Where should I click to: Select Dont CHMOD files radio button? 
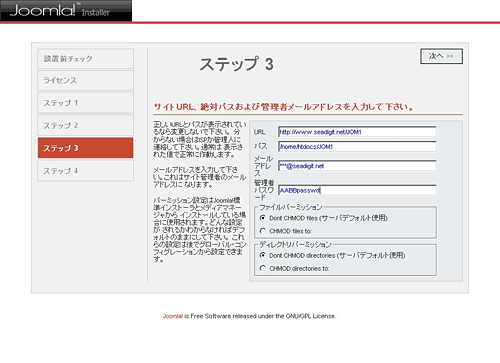tap(263, 218)
